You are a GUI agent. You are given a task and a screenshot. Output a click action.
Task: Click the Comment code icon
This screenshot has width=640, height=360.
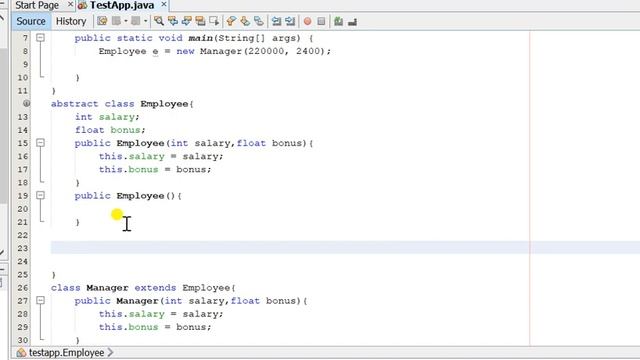click(x=338, y=21)
